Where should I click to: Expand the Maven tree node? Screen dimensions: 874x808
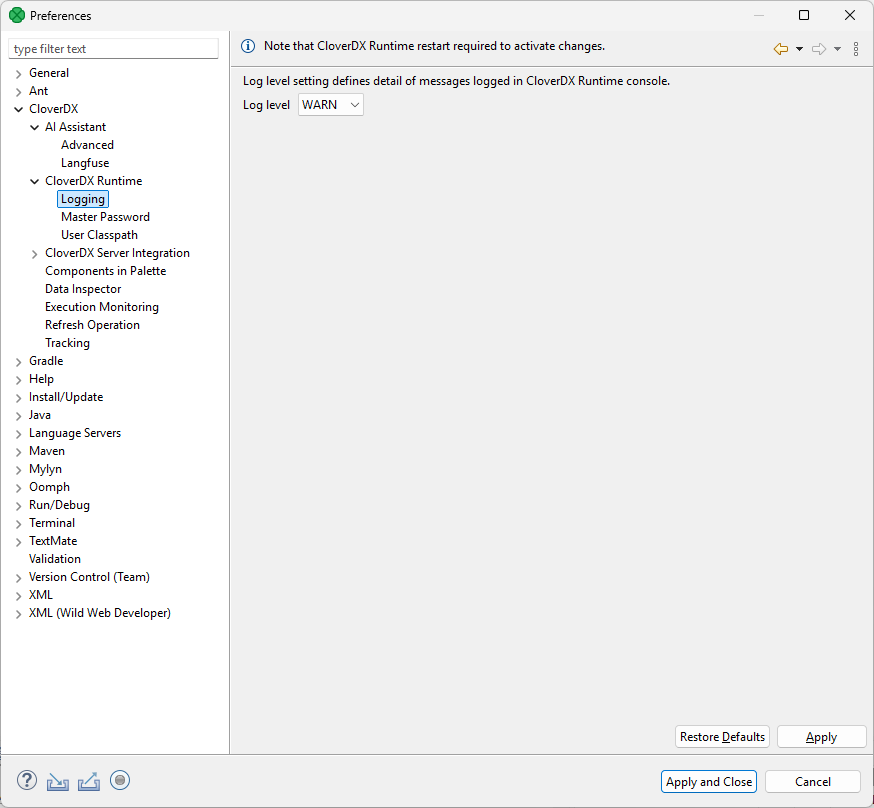18,451
